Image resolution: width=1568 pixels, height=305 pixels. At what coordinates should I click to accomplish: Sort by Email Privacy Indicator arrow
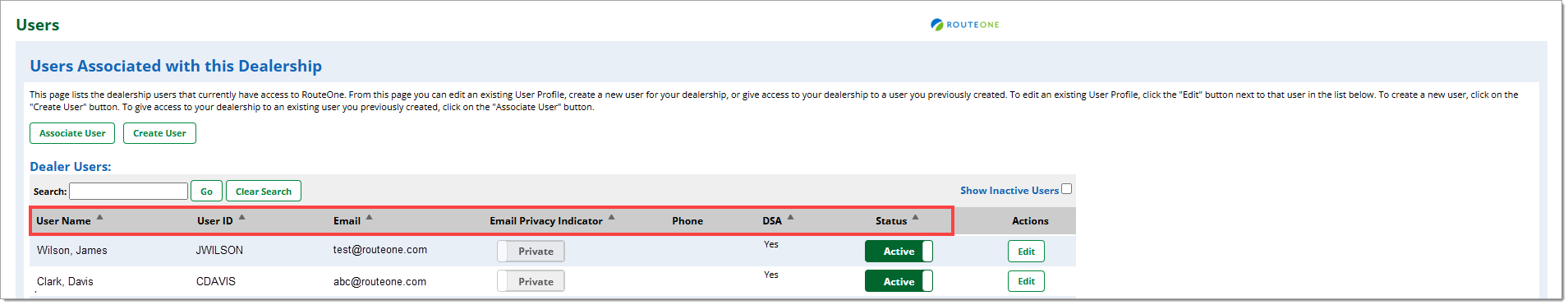[x=611, y=217]
